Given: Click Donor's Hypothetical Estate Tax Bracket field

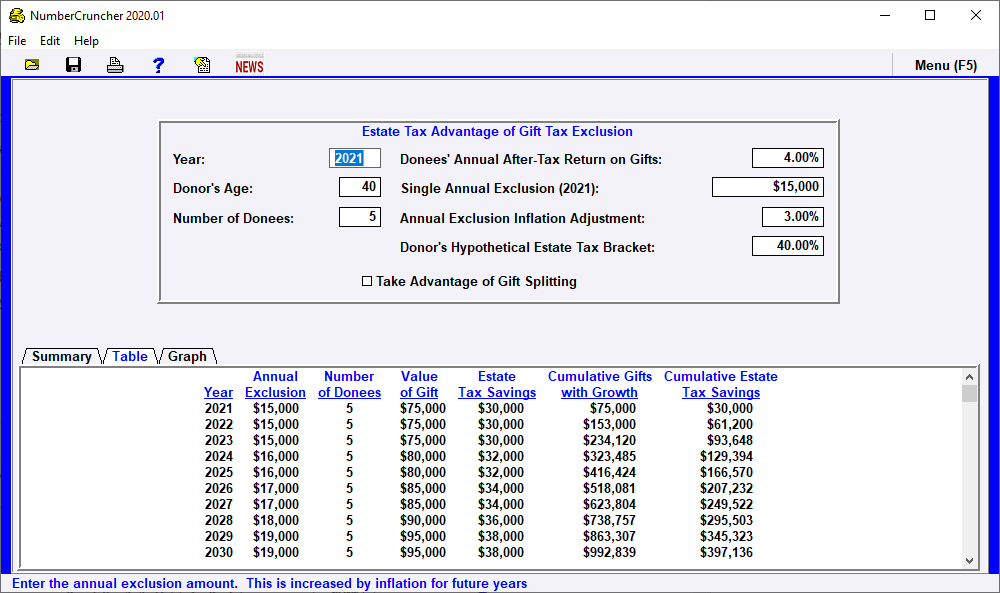Looking at the screenshot, I should click(788, 246).
